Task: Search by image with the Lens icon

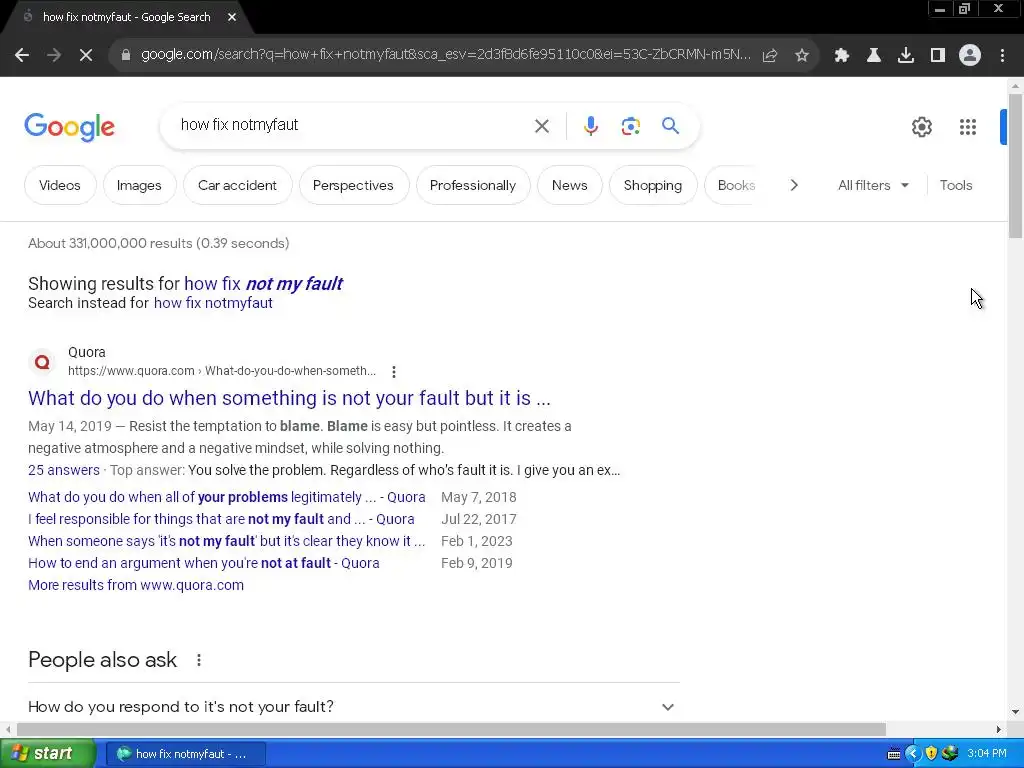Action: 630,126
